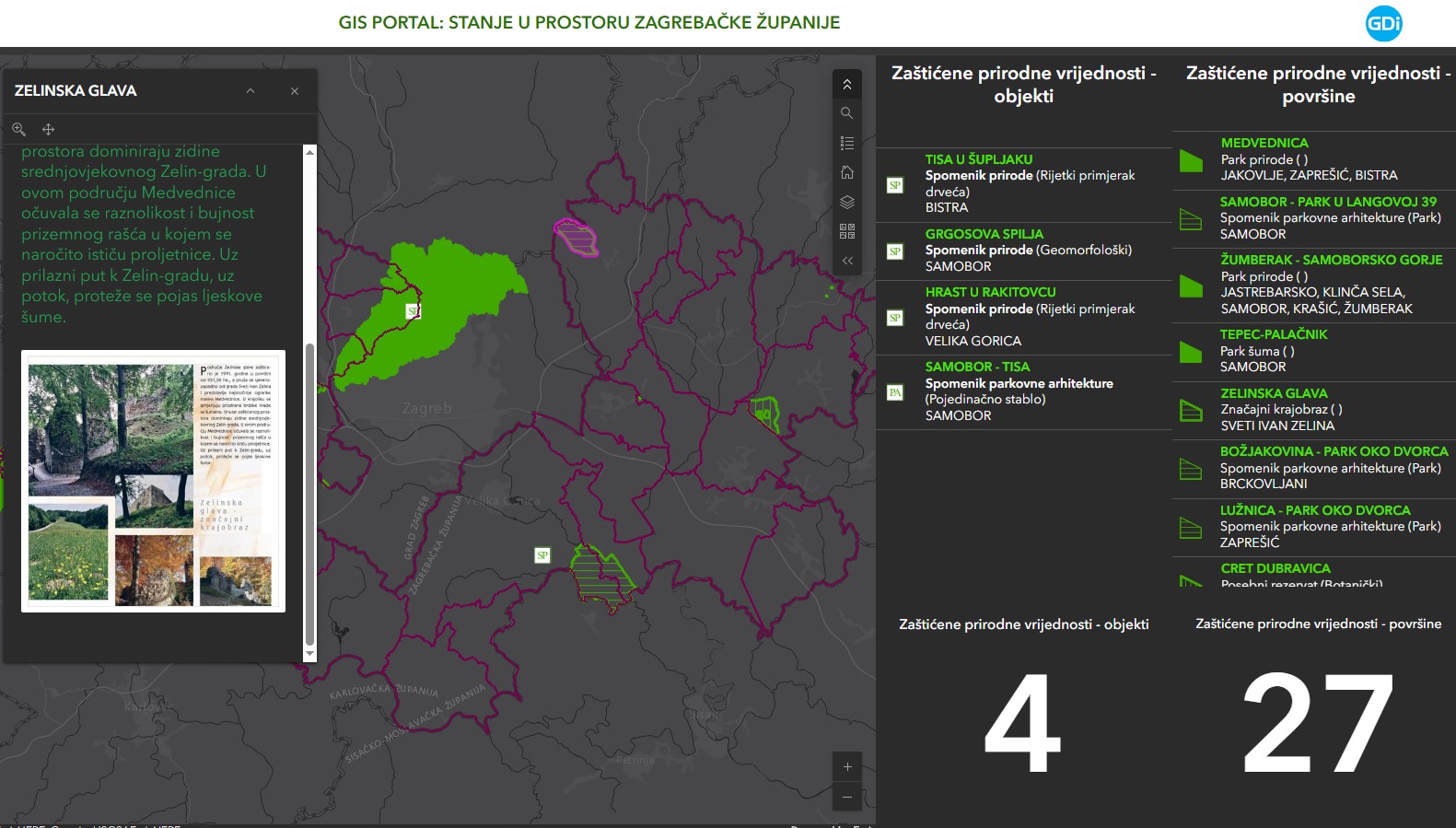Image resolution: width=1456 pixels, height=828 pixels.
Task: Open the map legend list
Action: coord(847,143)
